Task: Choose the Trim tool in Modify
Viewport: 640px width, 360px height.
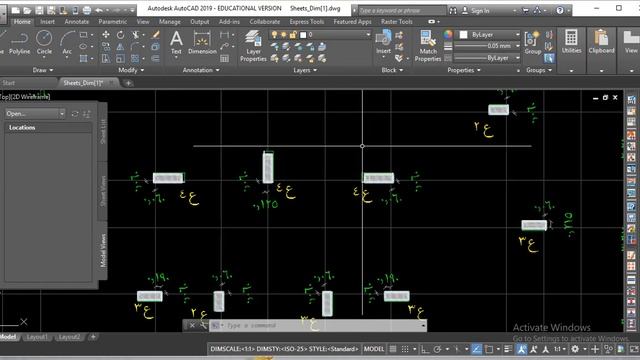Action: [136, 35]
